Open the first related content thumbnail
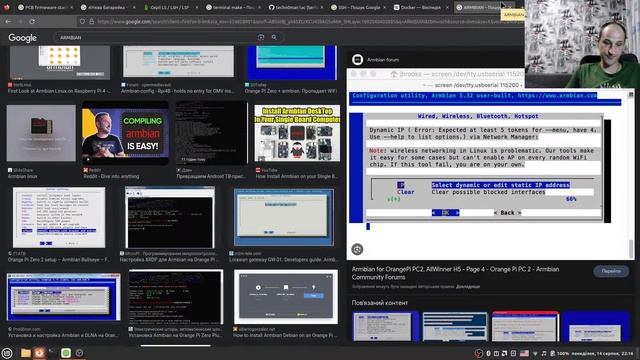 pyautogui.click(x=385, y=327)
